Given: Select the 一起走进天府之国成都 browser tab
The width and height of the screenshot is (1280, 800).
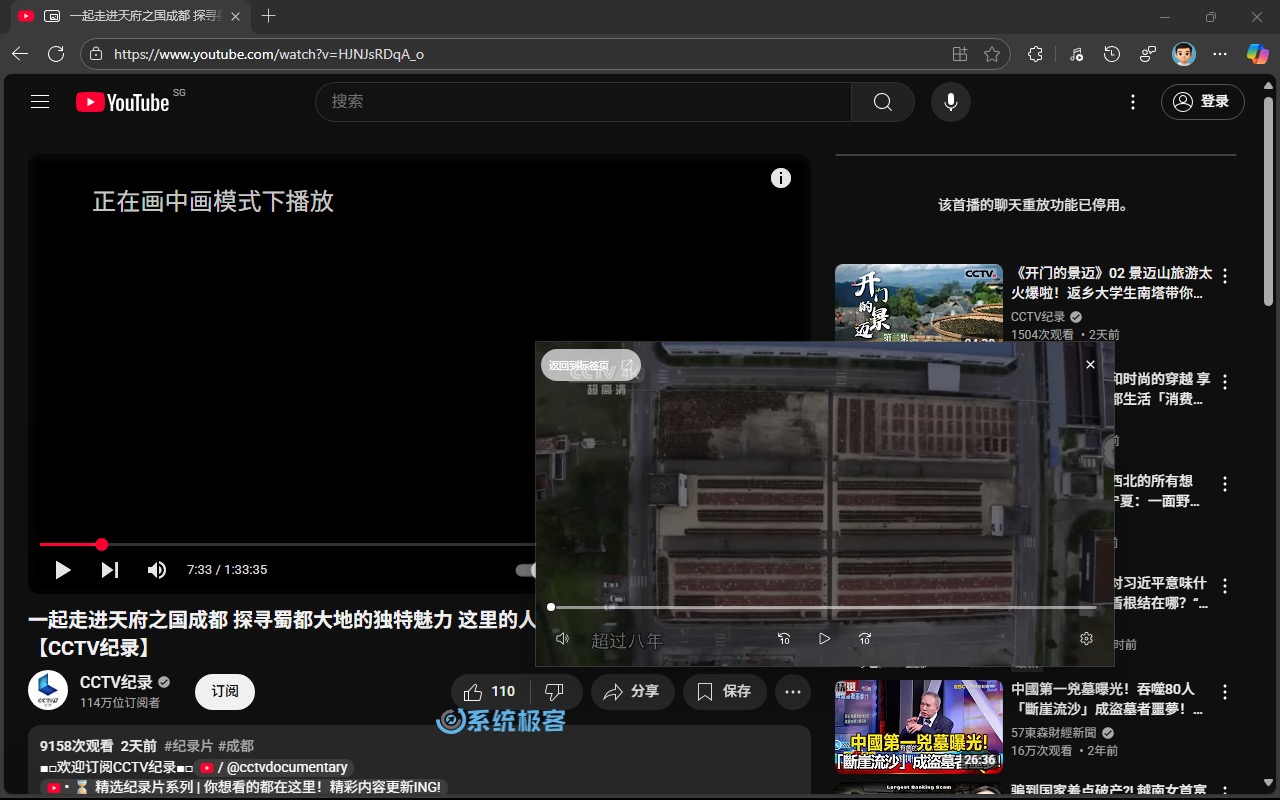Looking at the screenshot, I should (x=130, y=16).
